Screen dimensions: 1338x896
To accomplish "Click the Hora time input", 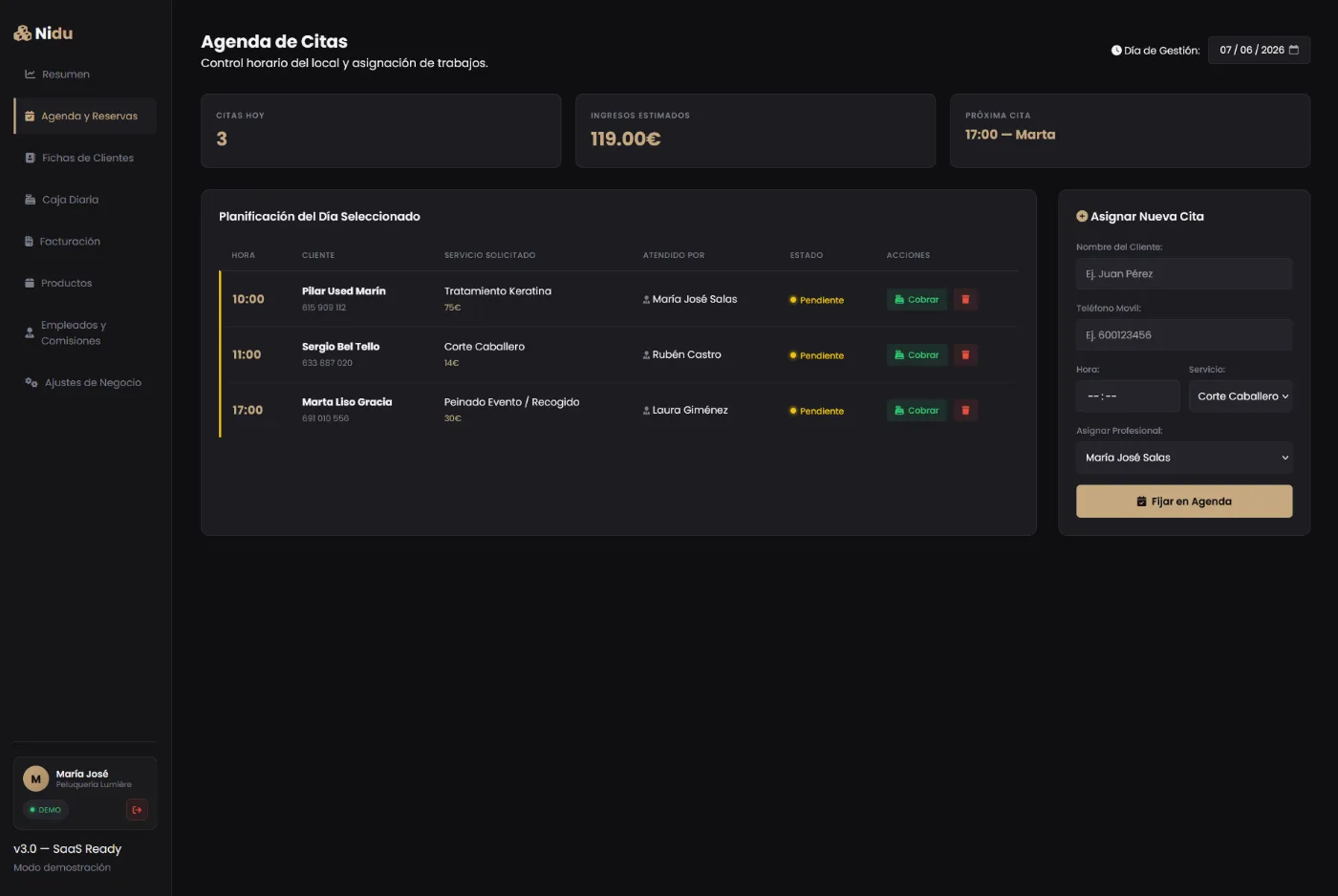I will click(x=1128, y=396).
